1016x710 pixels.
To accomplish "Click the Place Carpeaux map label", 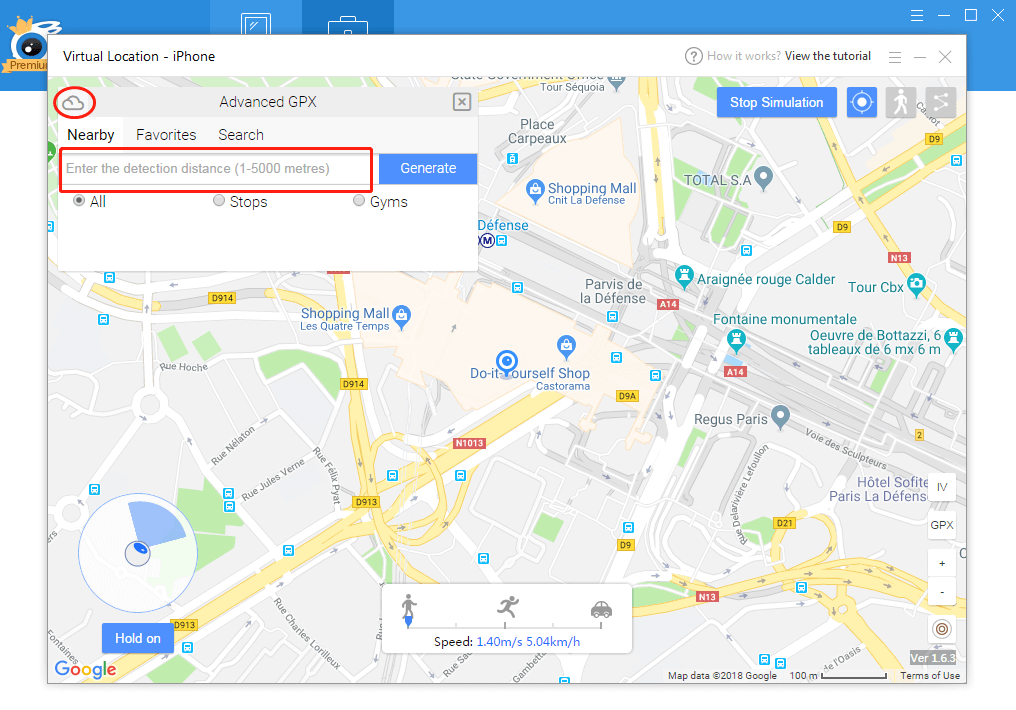I will coord(537,131).
